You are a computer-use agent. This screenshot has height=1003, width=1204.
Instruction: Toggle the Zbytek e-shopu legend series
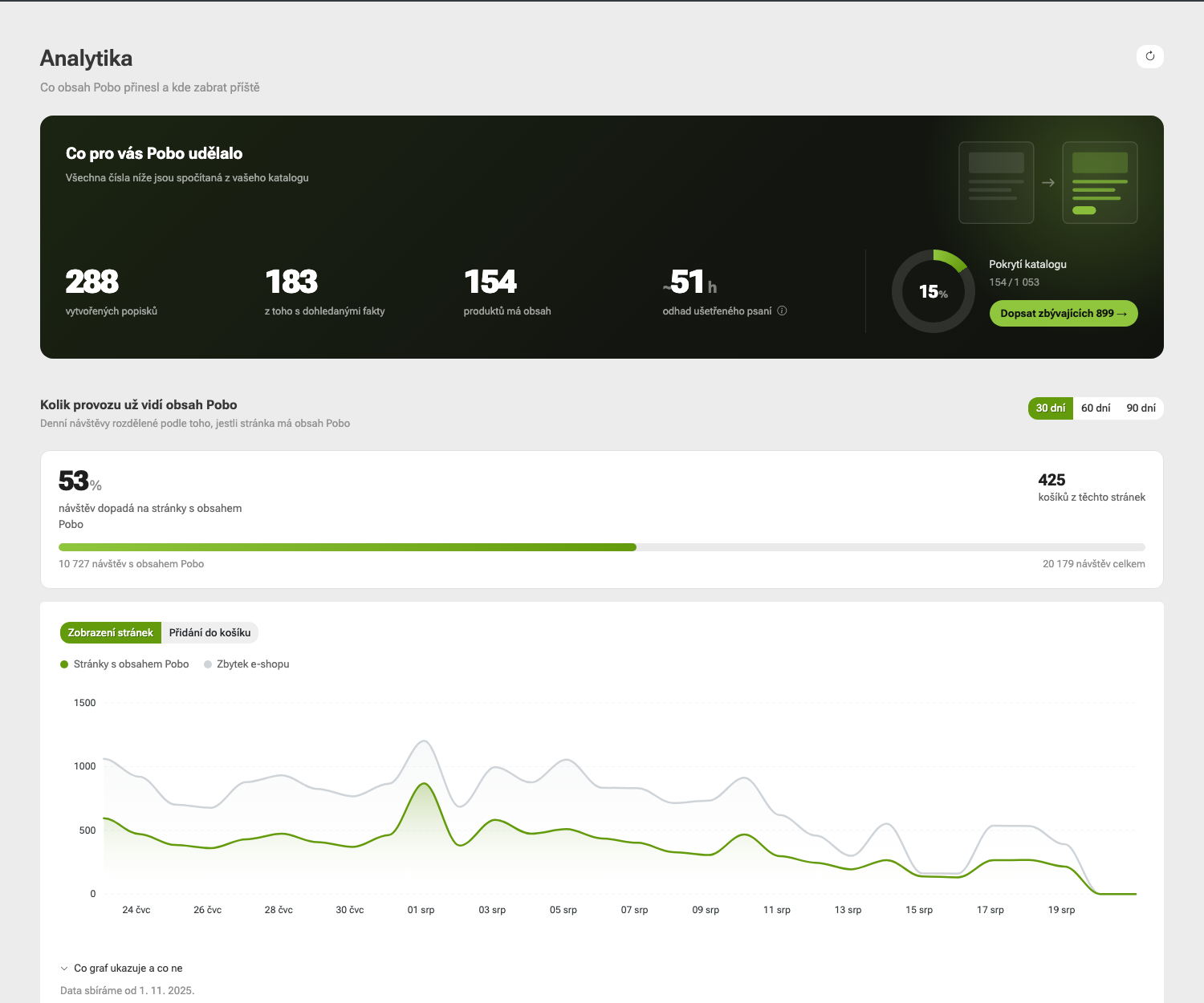tap(246, 664)
